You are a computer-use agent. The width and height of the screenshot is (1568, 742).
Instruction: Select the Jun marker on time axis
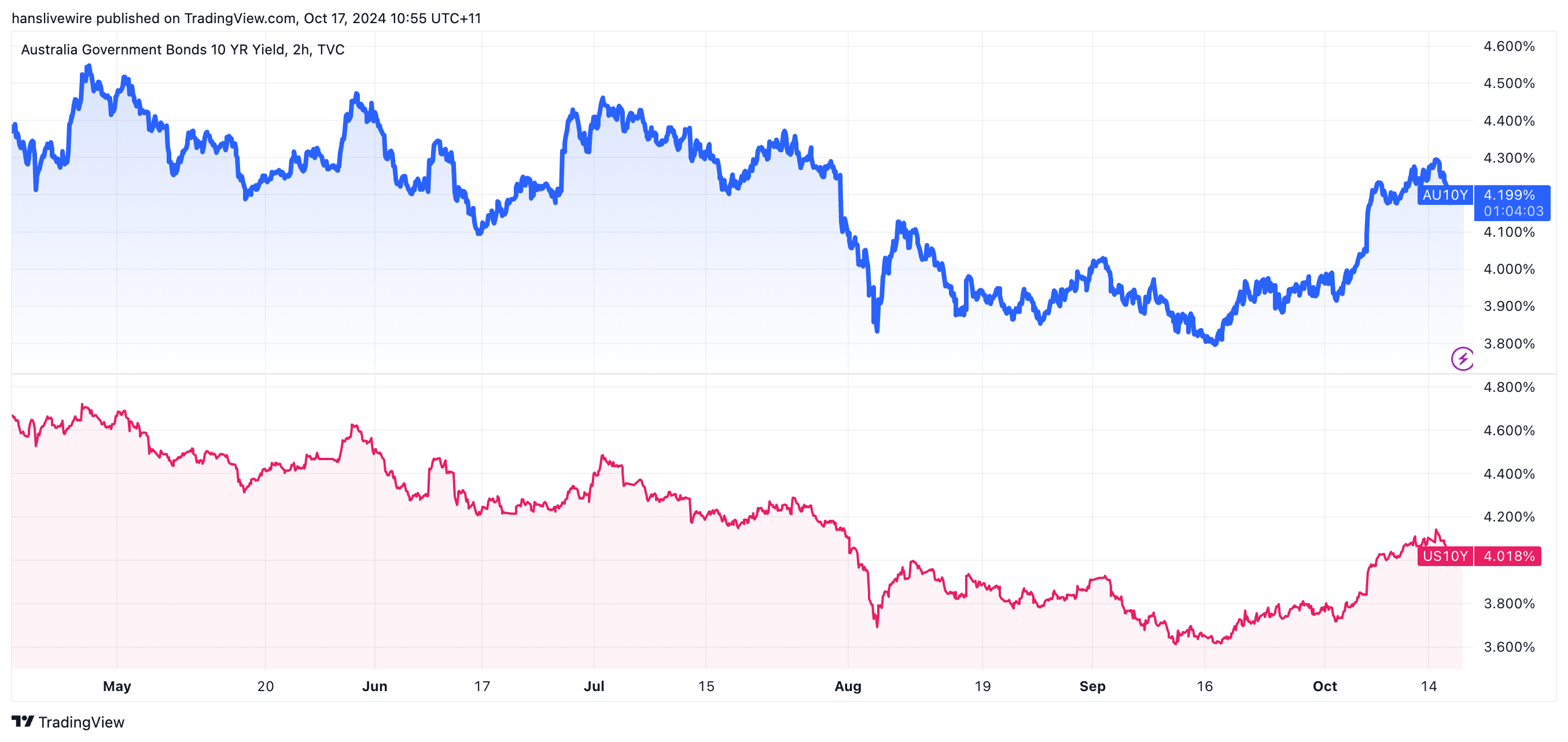(x=374, y=686)
